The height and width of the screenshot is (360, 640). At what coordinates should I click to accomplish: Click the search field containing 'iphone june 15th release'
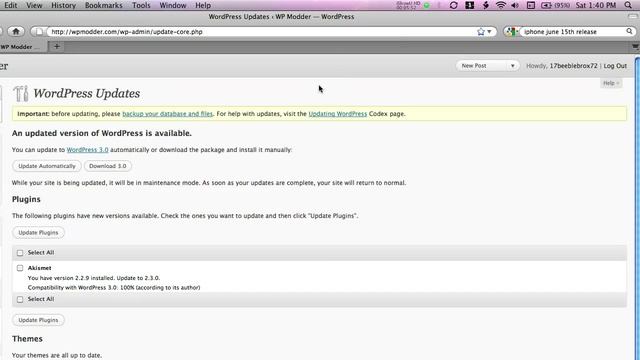click(x=573, y=31)
